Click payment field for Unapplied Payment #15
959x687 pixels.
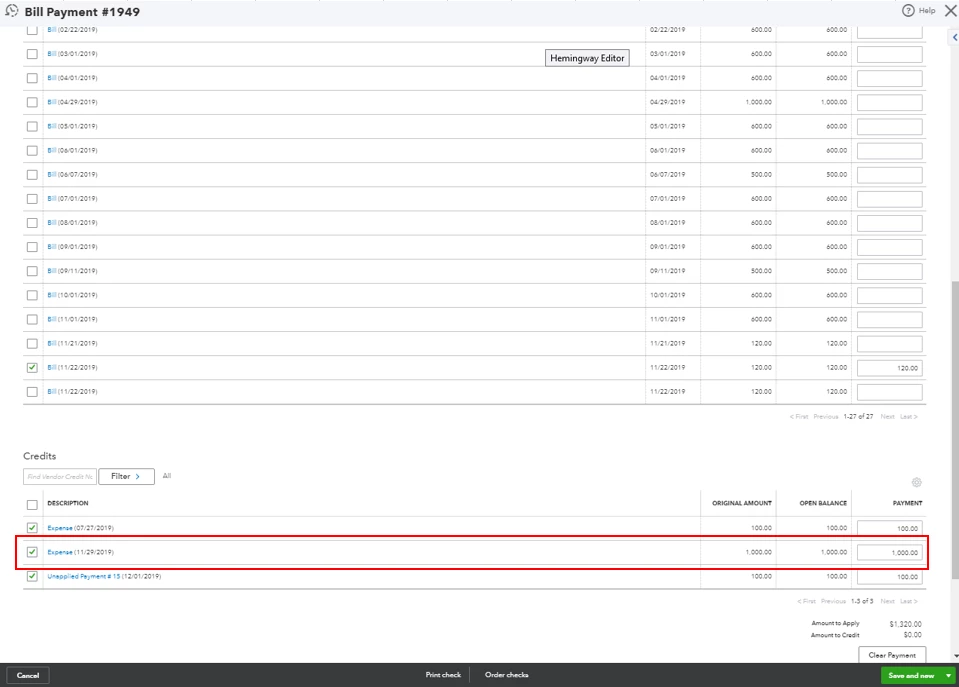click(889, 576)
